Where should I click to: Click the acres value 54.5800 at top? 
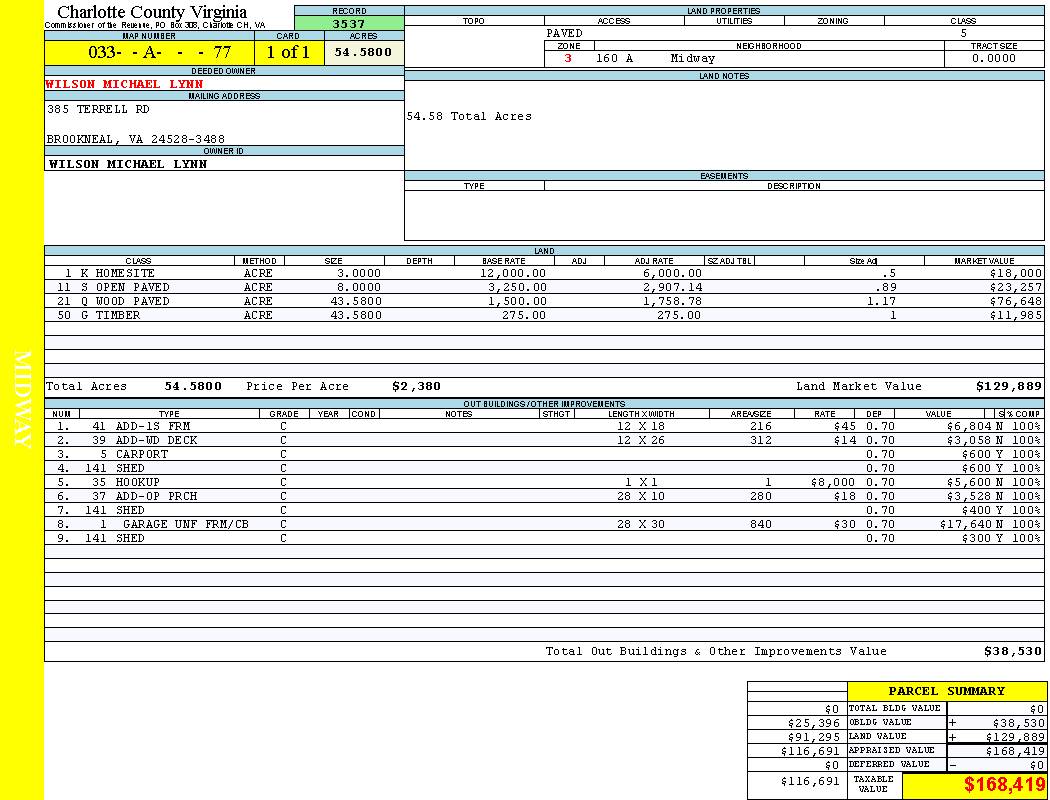coord(363,53)
